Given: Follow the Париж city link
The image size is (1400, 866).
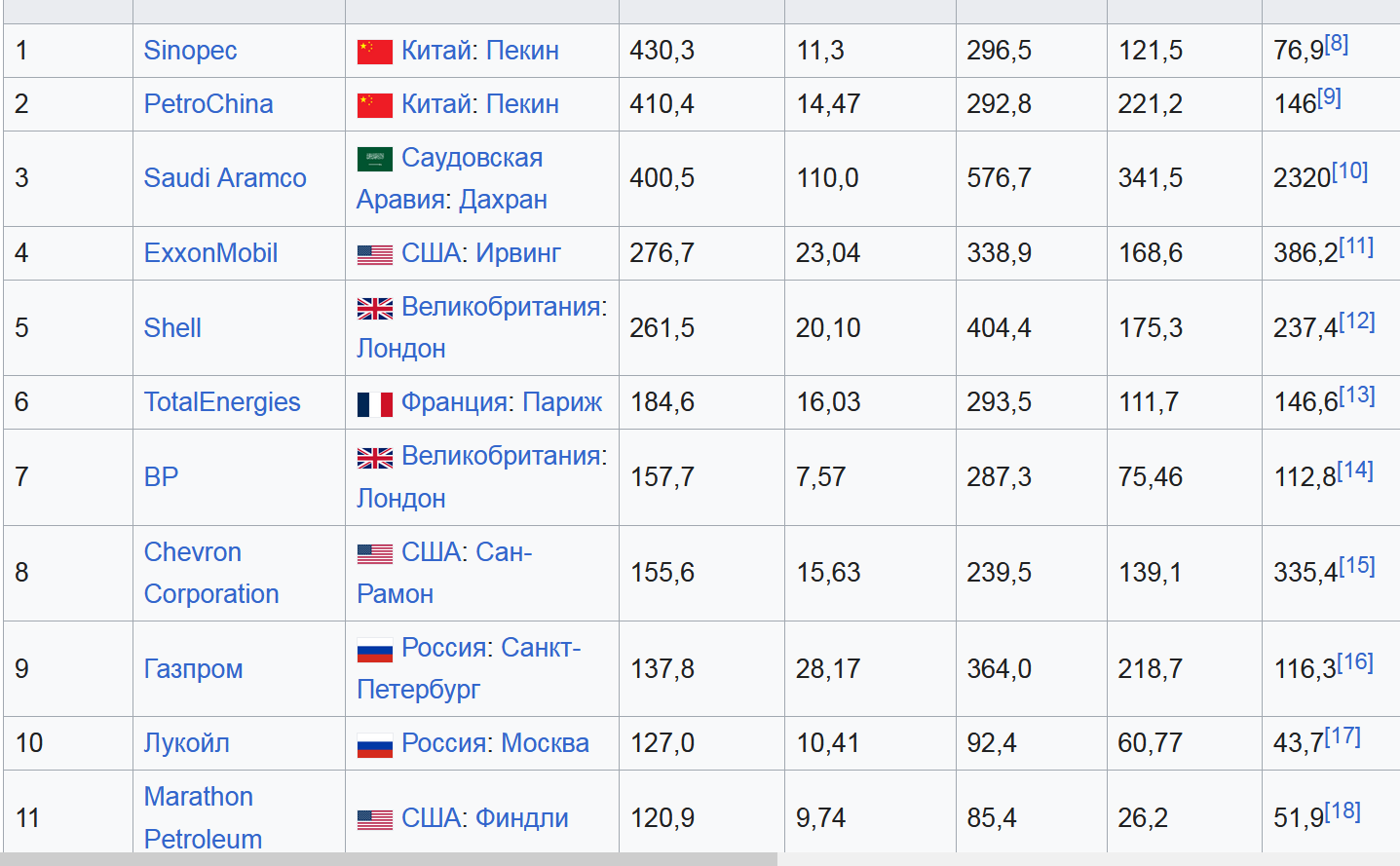Looking at the screenshot, I should click(x=562, y=402).
